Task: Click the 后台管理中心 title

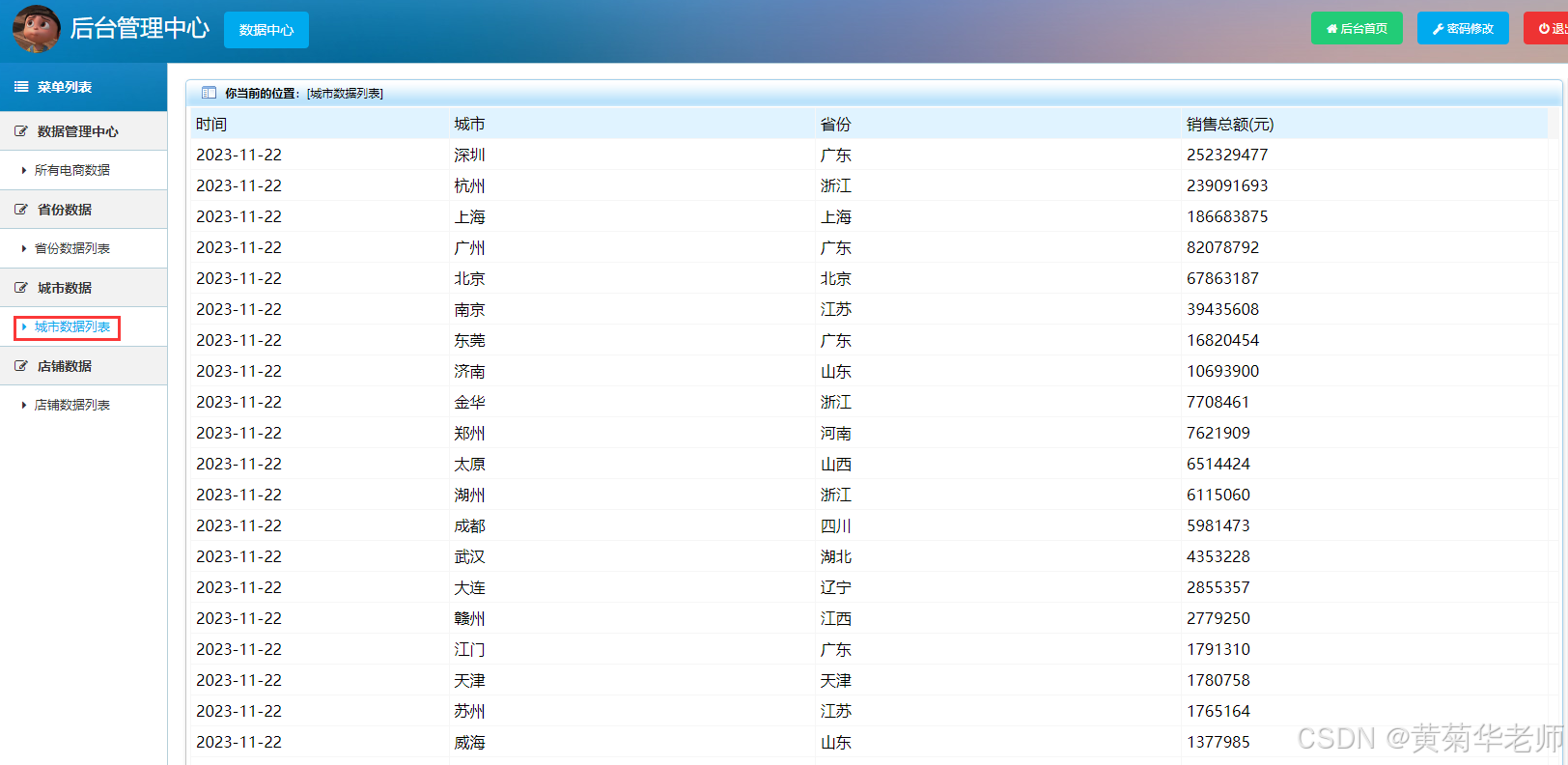Action: (x=139, y=29)
